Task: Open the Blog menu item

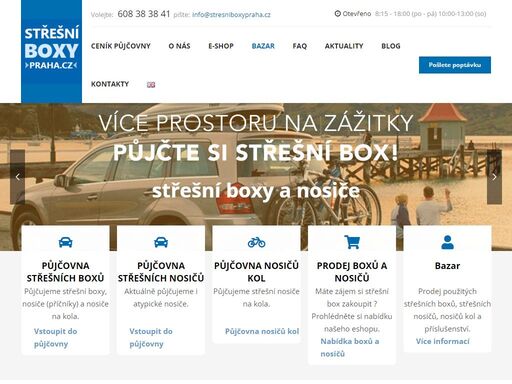Action: click(391, 46)
